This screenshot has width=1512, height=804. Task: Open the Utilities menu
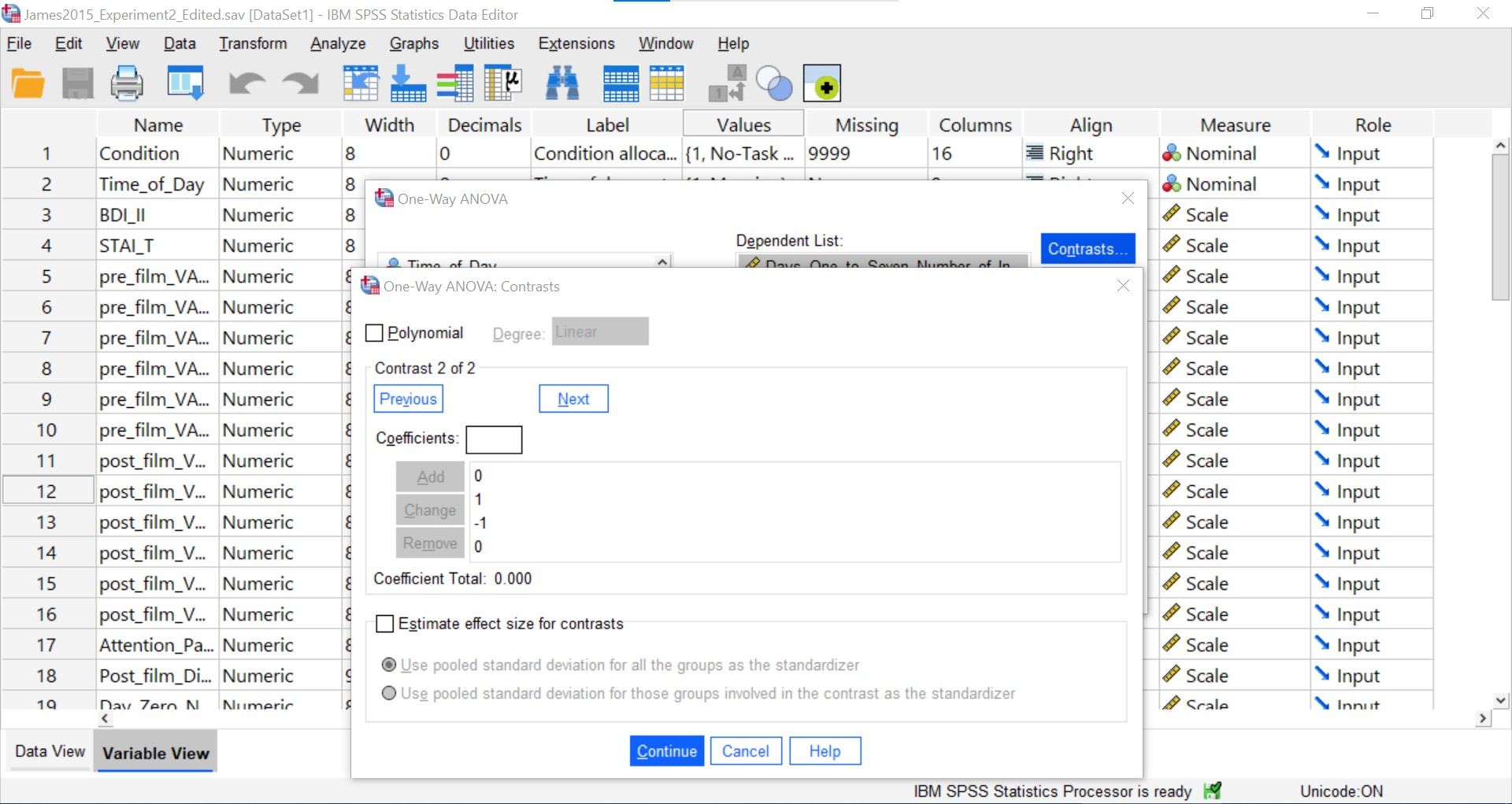click(489, 43)
